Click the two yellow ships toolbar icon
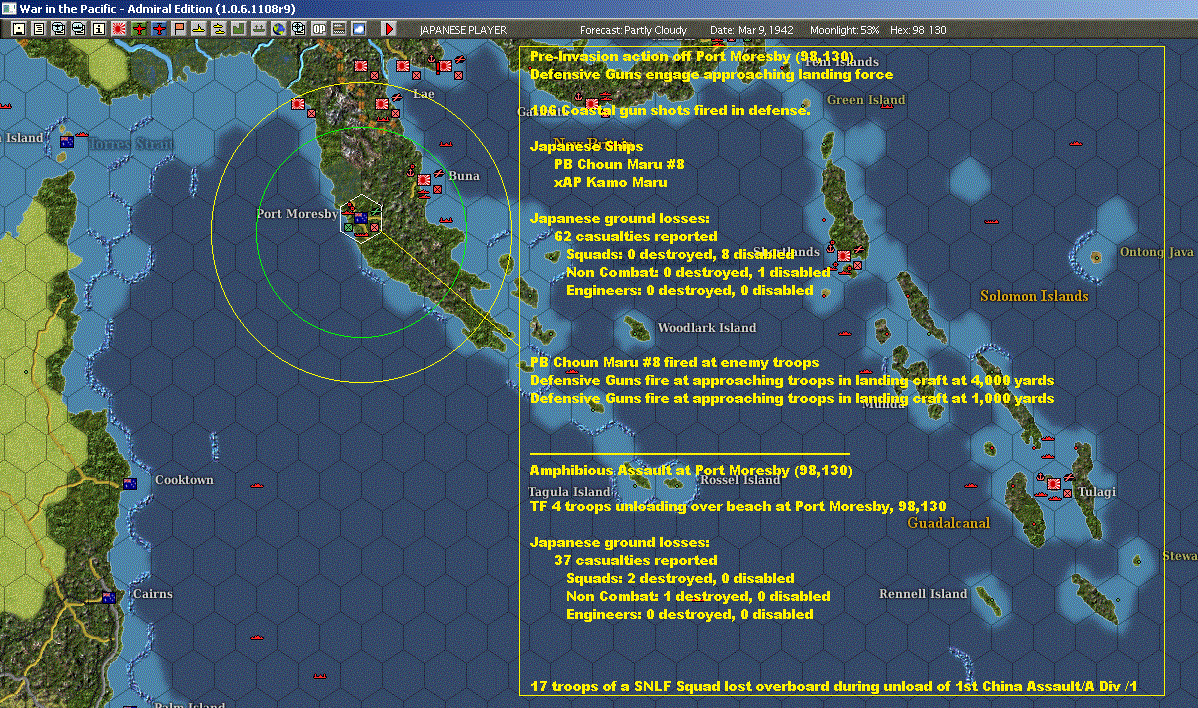The height and width of the screenshot is (708, 1198). tap(219, 29)
